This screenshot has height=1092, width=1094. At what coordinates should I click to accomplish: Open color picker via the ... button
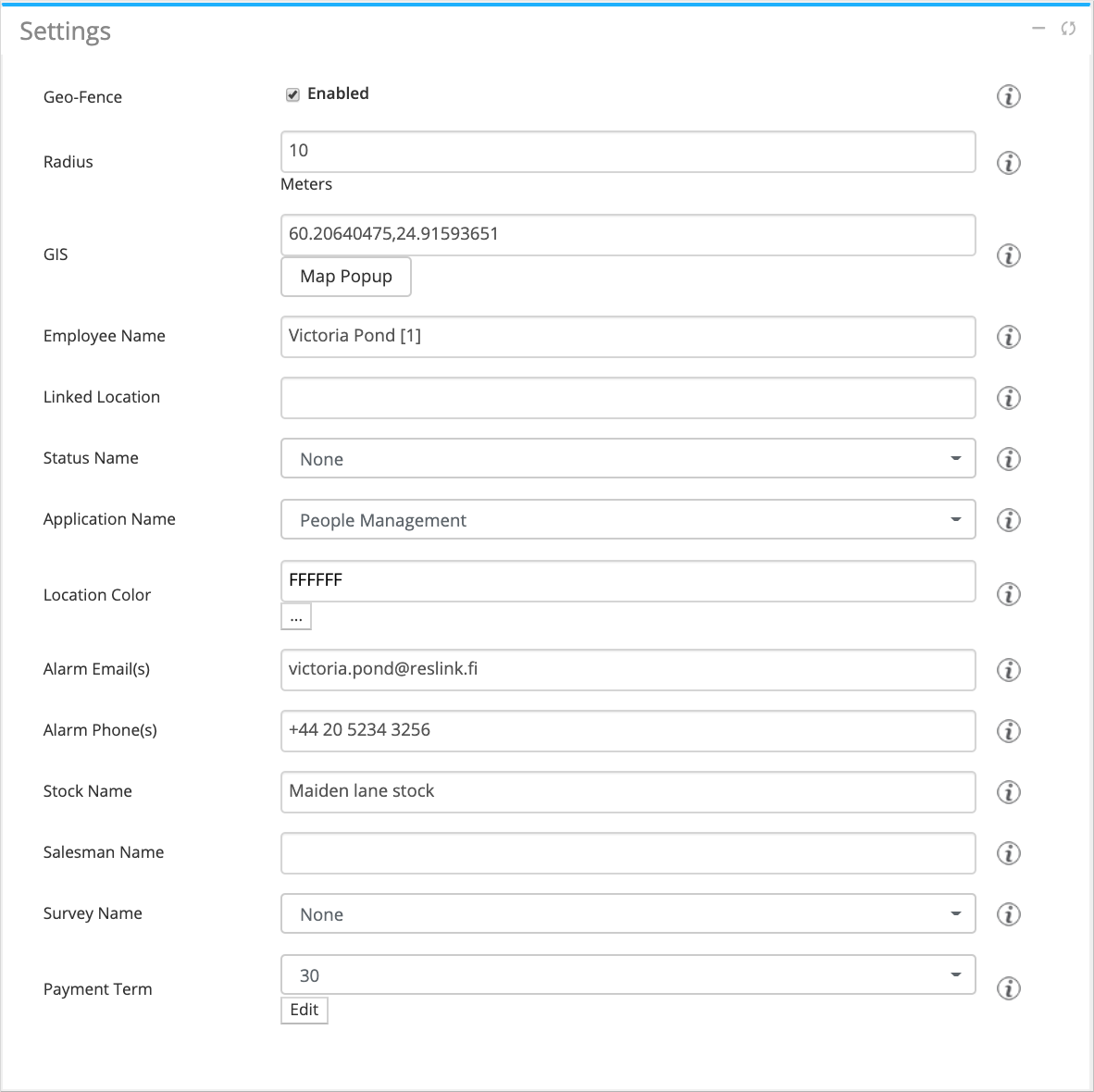click(x=295, y=616)
